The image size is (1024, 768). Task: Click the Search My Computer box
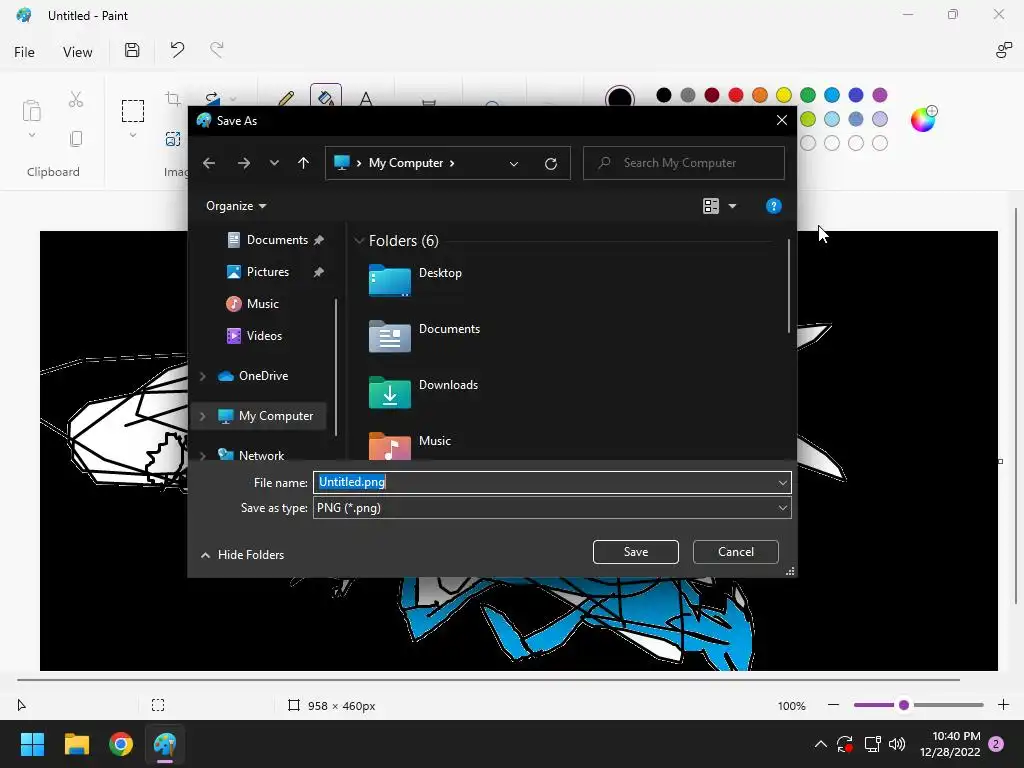[683, 163]
